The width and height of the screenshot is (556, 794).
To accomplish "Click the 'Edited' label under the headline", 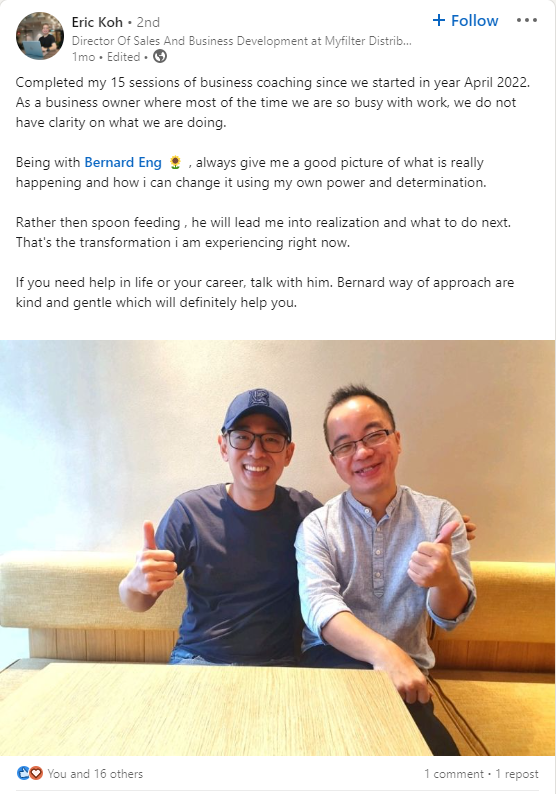I will coord(124,57).
